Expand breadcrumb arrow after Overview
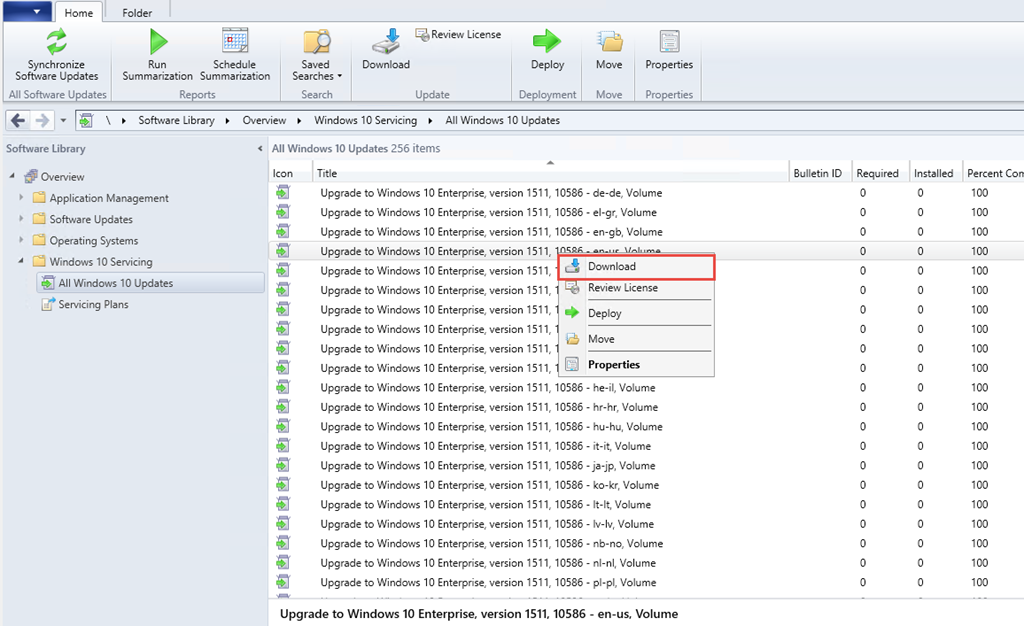 (x=298, y=120)
